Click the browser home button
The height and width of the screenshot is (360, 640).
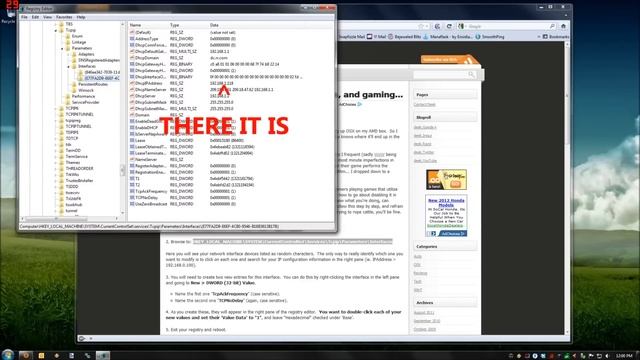[563, 26]
